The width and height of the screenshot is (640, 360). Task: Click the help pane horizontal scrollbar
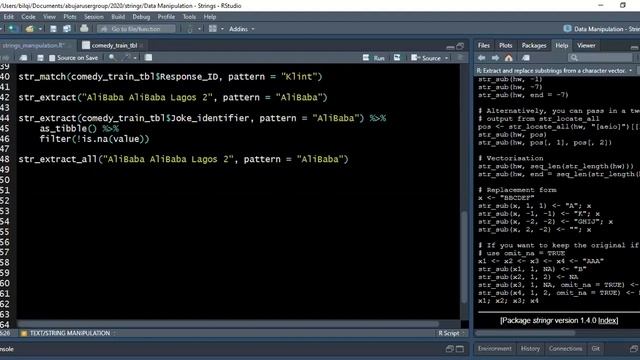525,333
